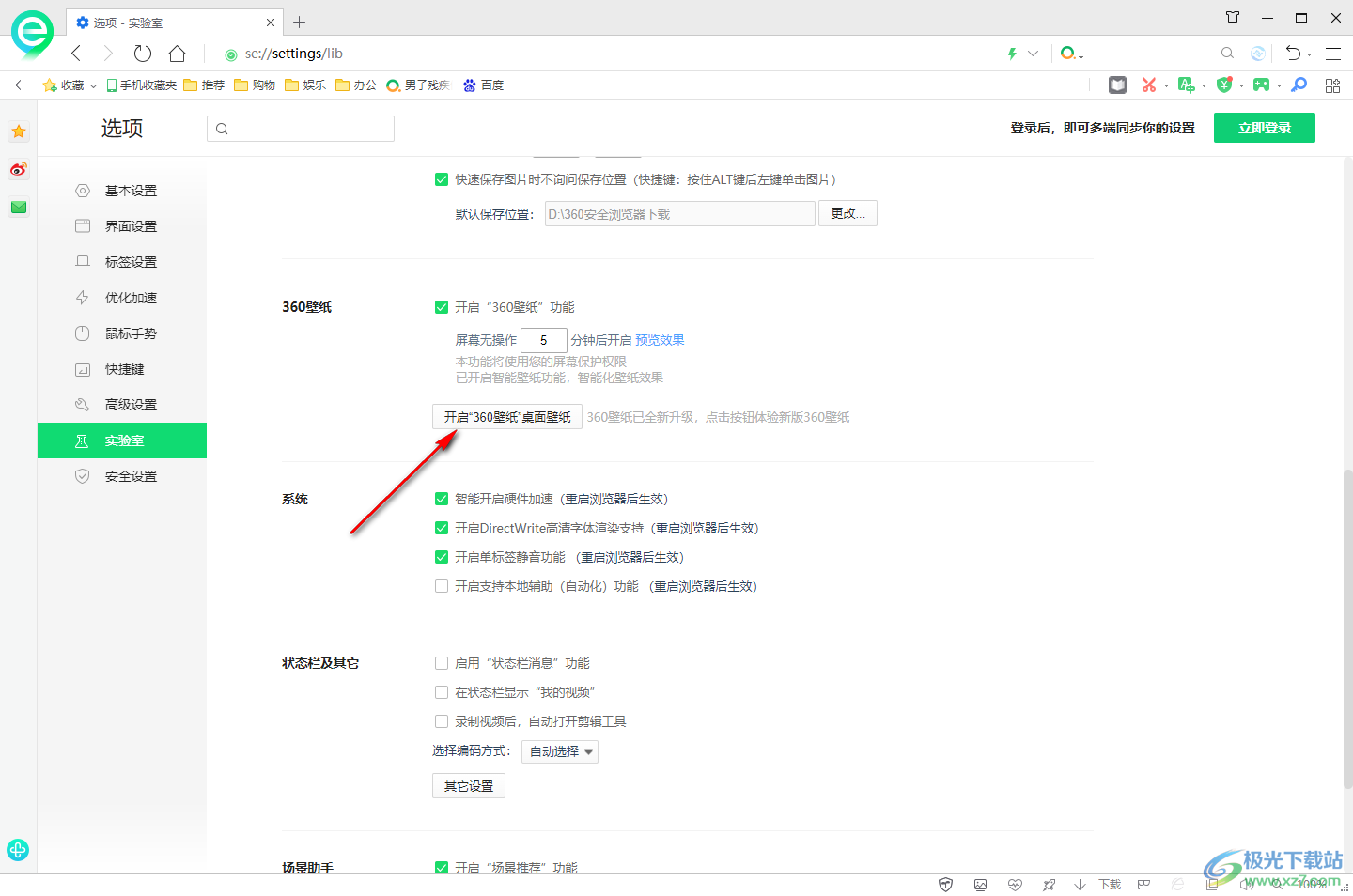
Task: Open downloads from the status bar
Action: point(1099,885)
